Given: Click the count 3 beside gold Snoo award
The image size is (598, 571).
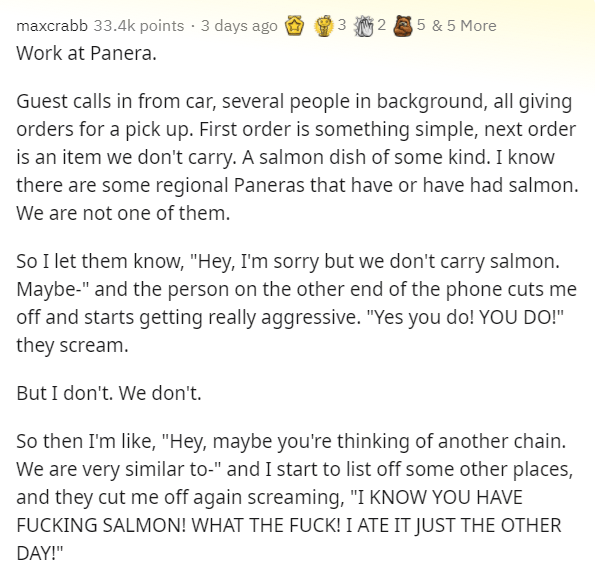Looking at the screenshot, I should point(342,25).
